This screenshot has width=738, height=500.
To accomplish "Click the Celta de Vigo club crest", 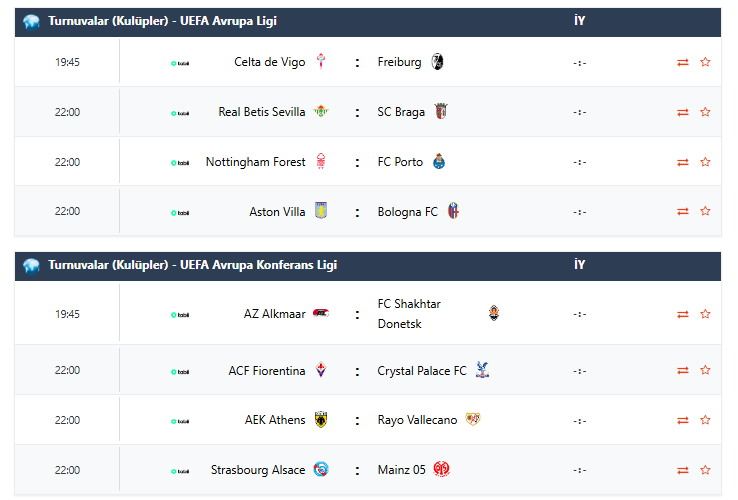I will coord(321,62).
